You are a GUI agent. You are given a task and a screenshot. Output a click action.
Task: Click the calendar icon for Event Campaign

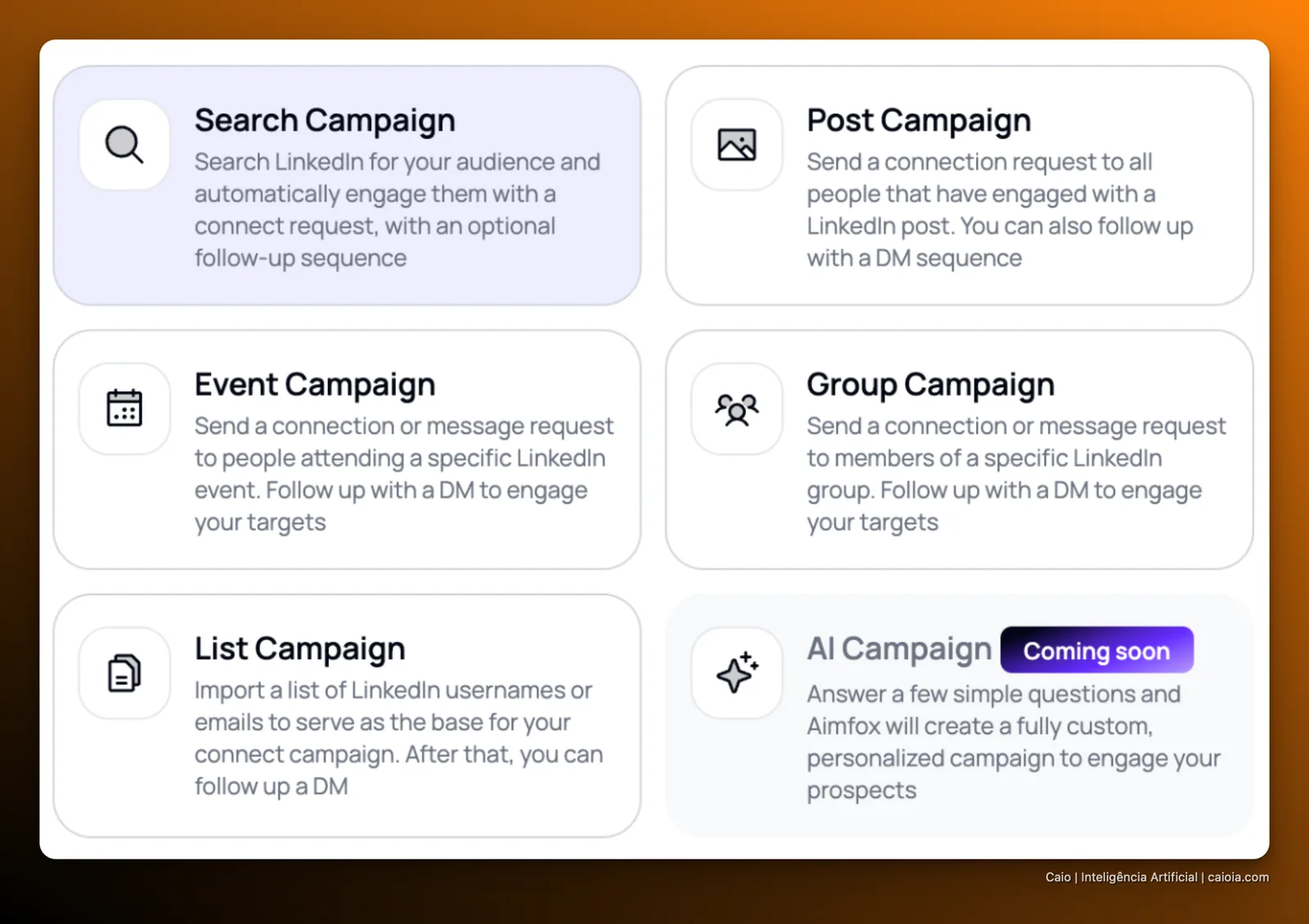pos(124,408)
